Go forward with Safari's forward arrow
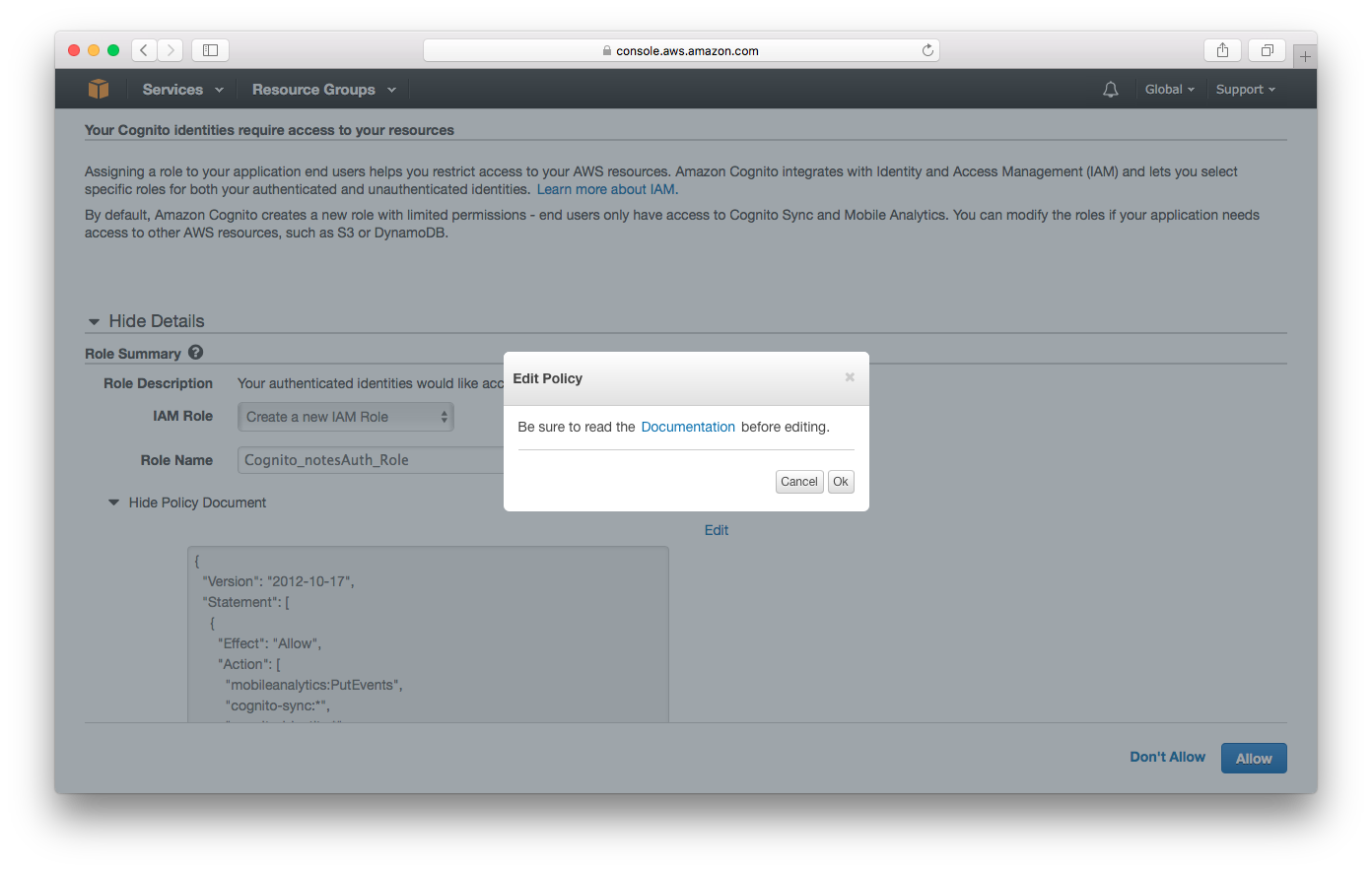 pyautogui.click(x=171, y=50)
